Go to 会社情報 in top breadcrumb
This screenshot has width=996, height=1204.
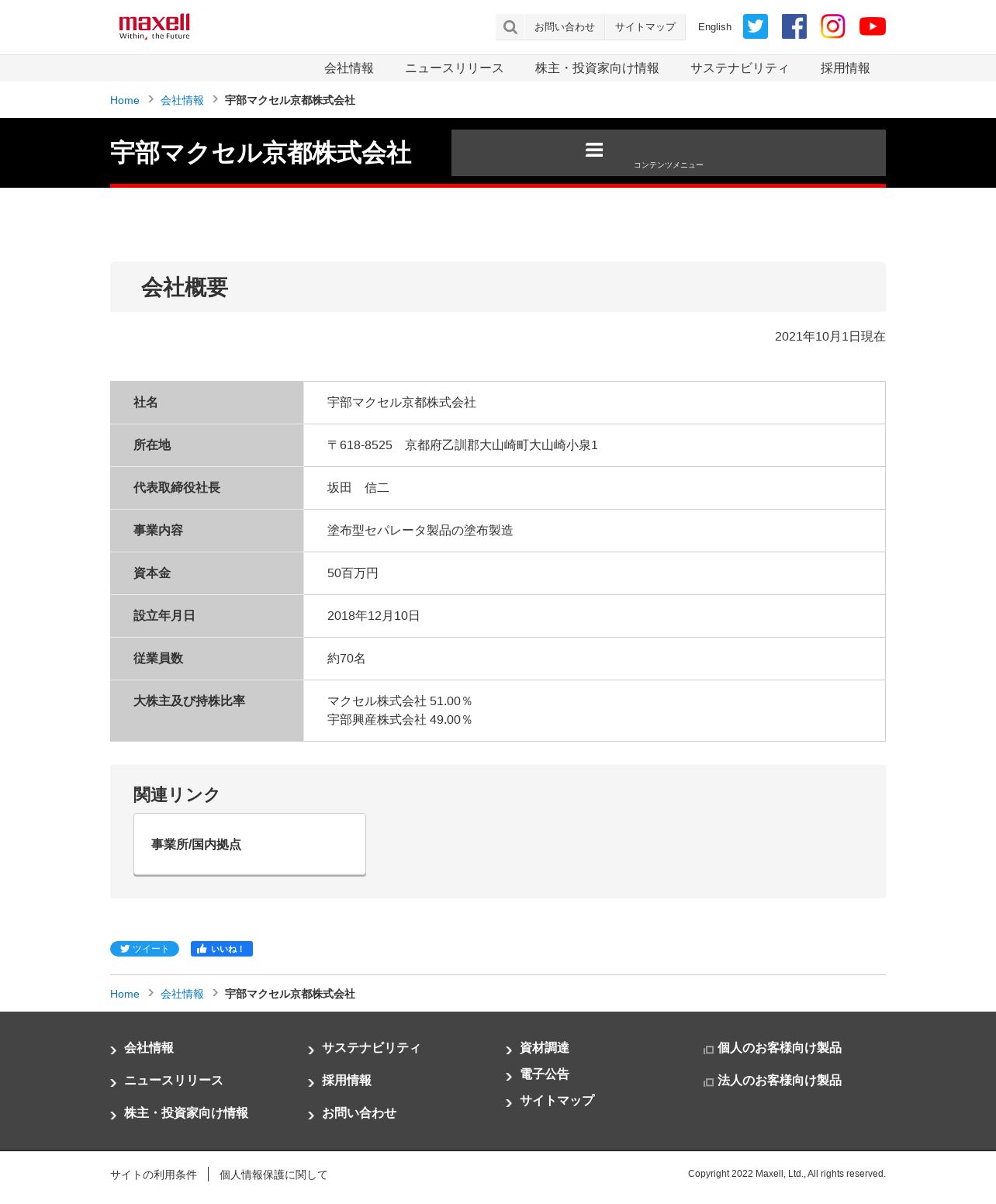coord(182,101)
